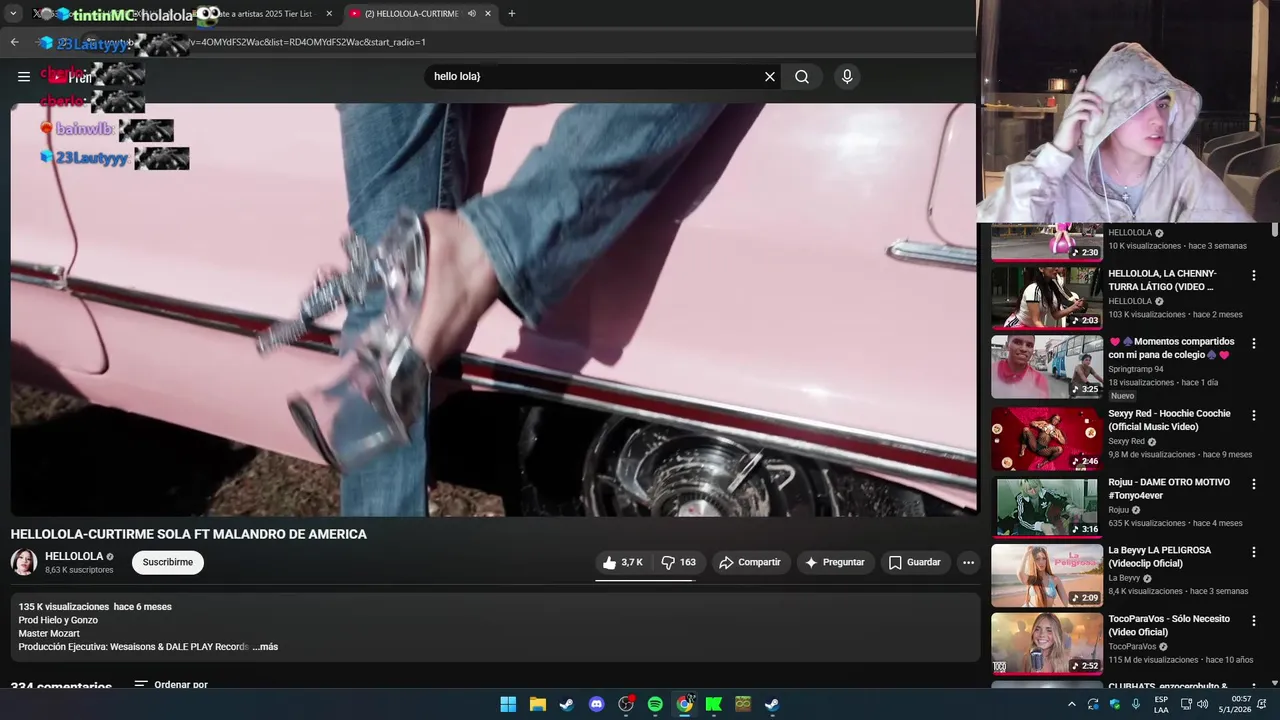This screenshot has height=720, width=1280.
Task: Expand description with ...más
Action: pos(265,647)
